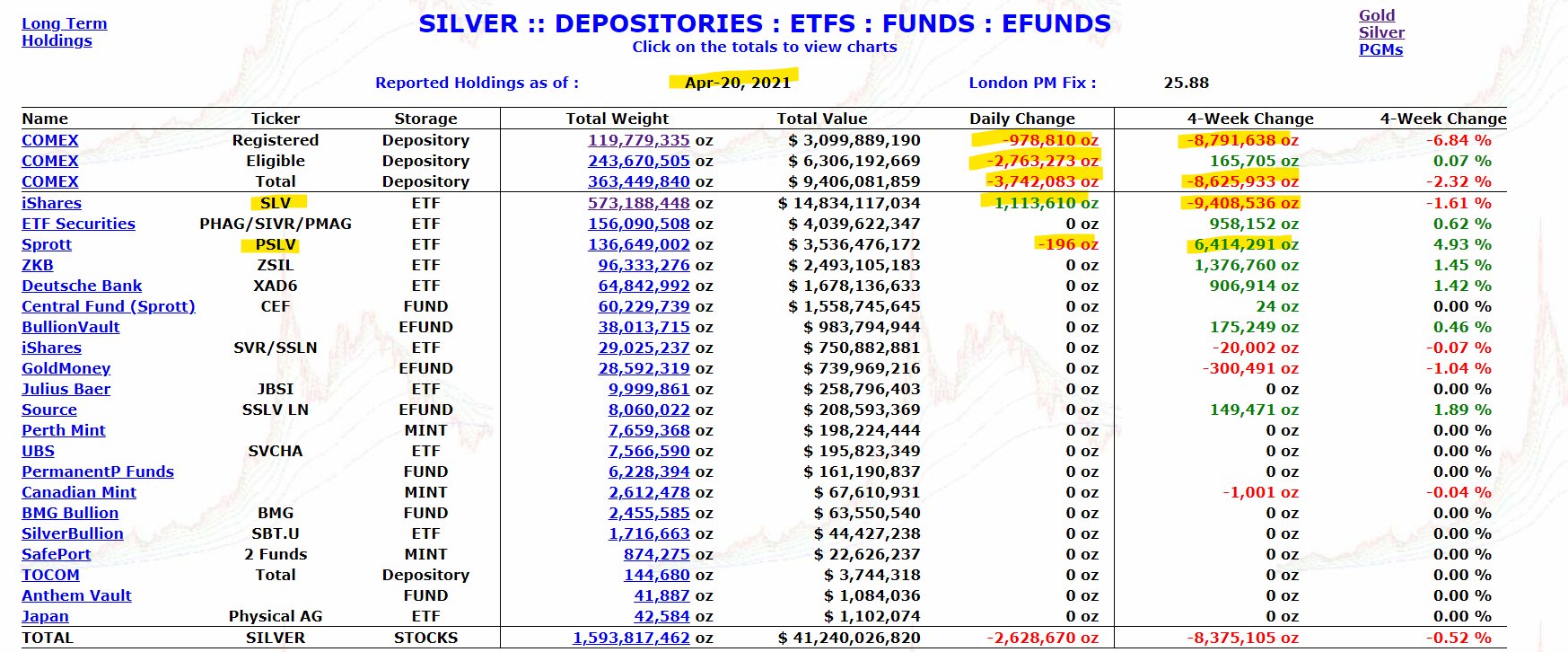This screenshot has width=1568, height=652.
Task: Open the TOCOM link
Action: coord(50,575)
